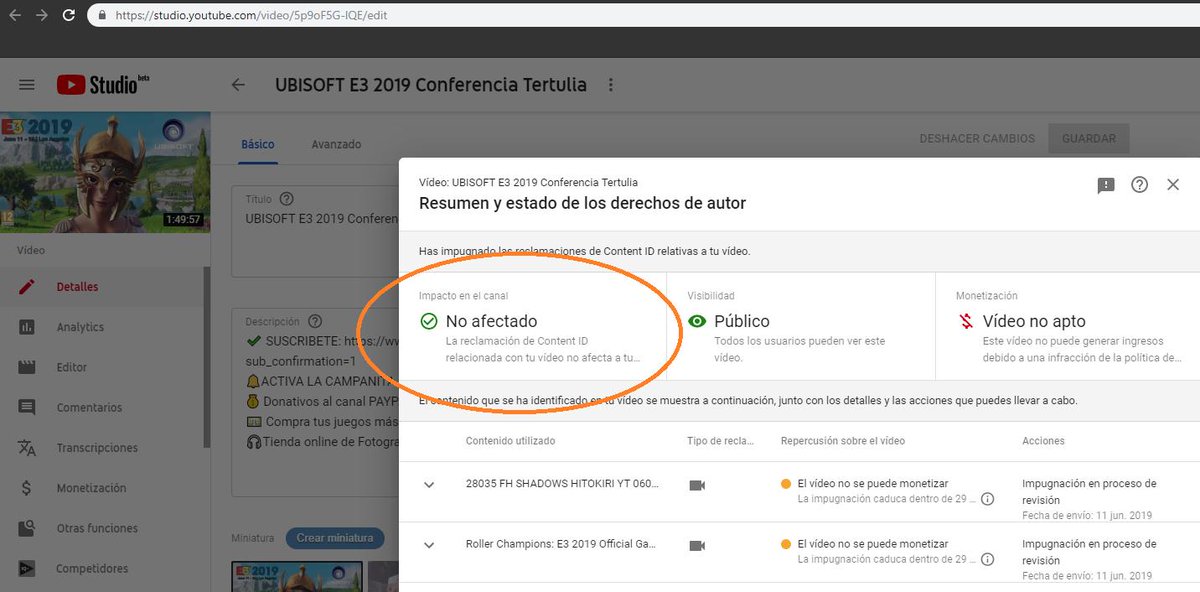Click the help icon next to Título
Viewport: 1200px width, 592px height.
point(287,199)
